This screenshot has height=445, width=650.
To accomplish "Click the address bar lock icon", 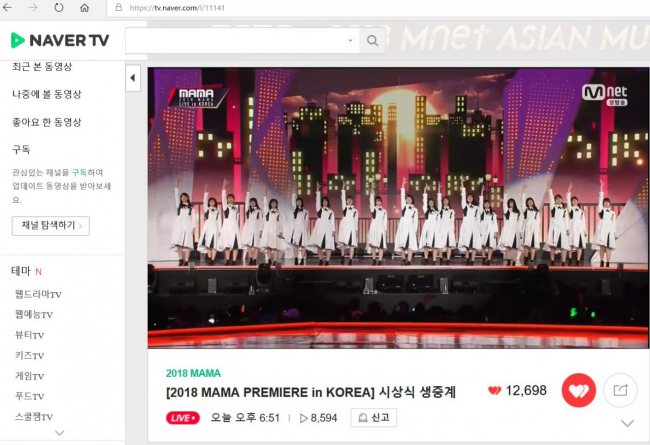I will coord(119,7).
